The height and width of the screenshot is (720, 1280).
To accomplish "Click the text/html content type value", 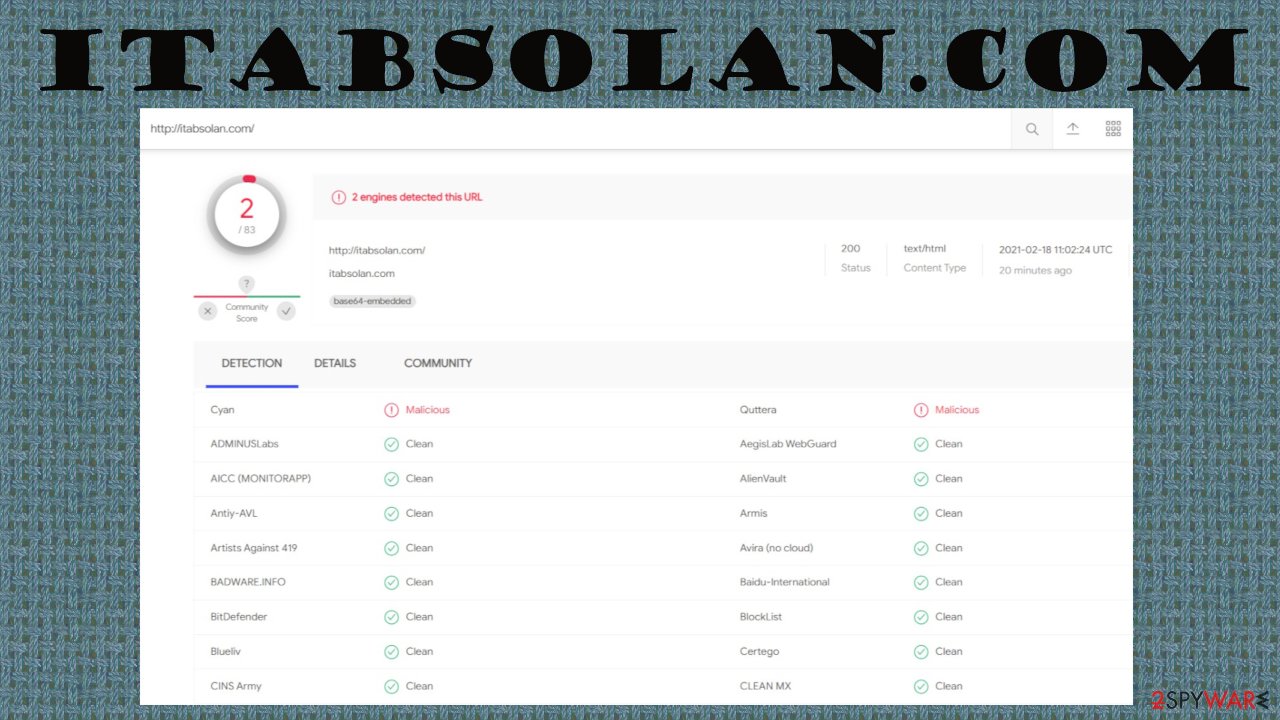I will click(925, 248).
